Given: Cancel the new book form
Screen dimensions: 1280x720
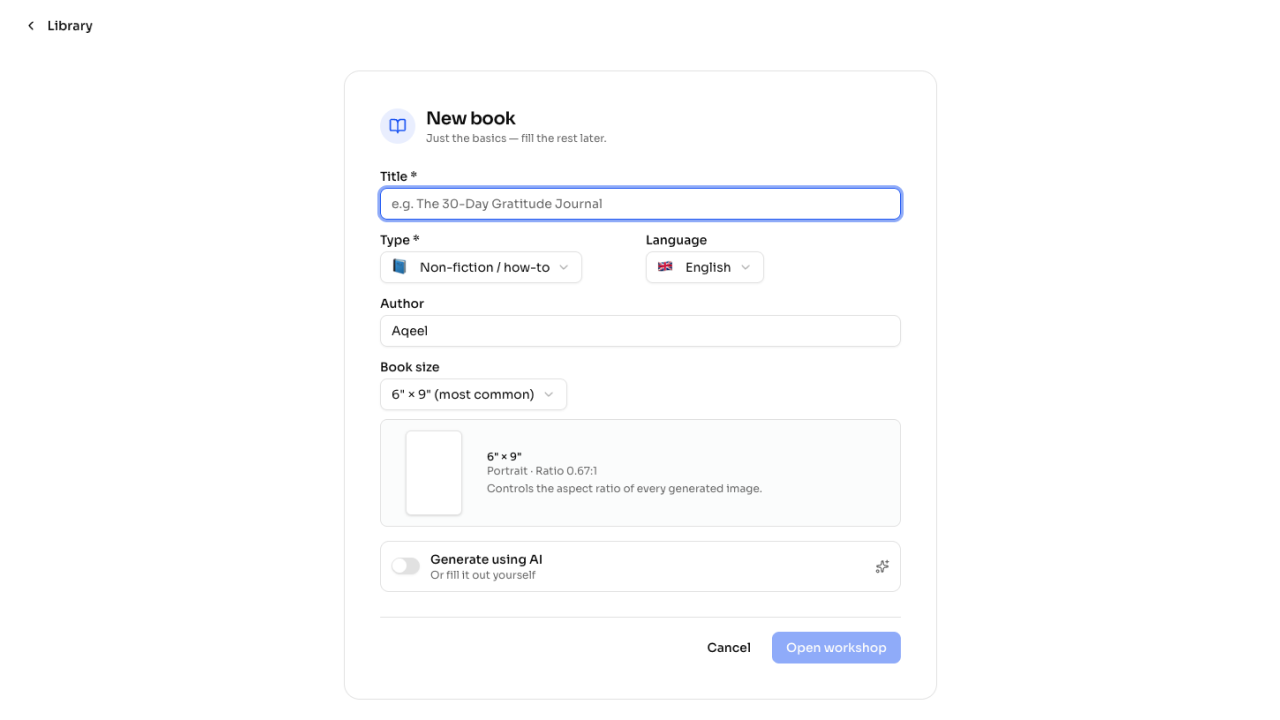Looking at the screenshot, I should 729,648.
